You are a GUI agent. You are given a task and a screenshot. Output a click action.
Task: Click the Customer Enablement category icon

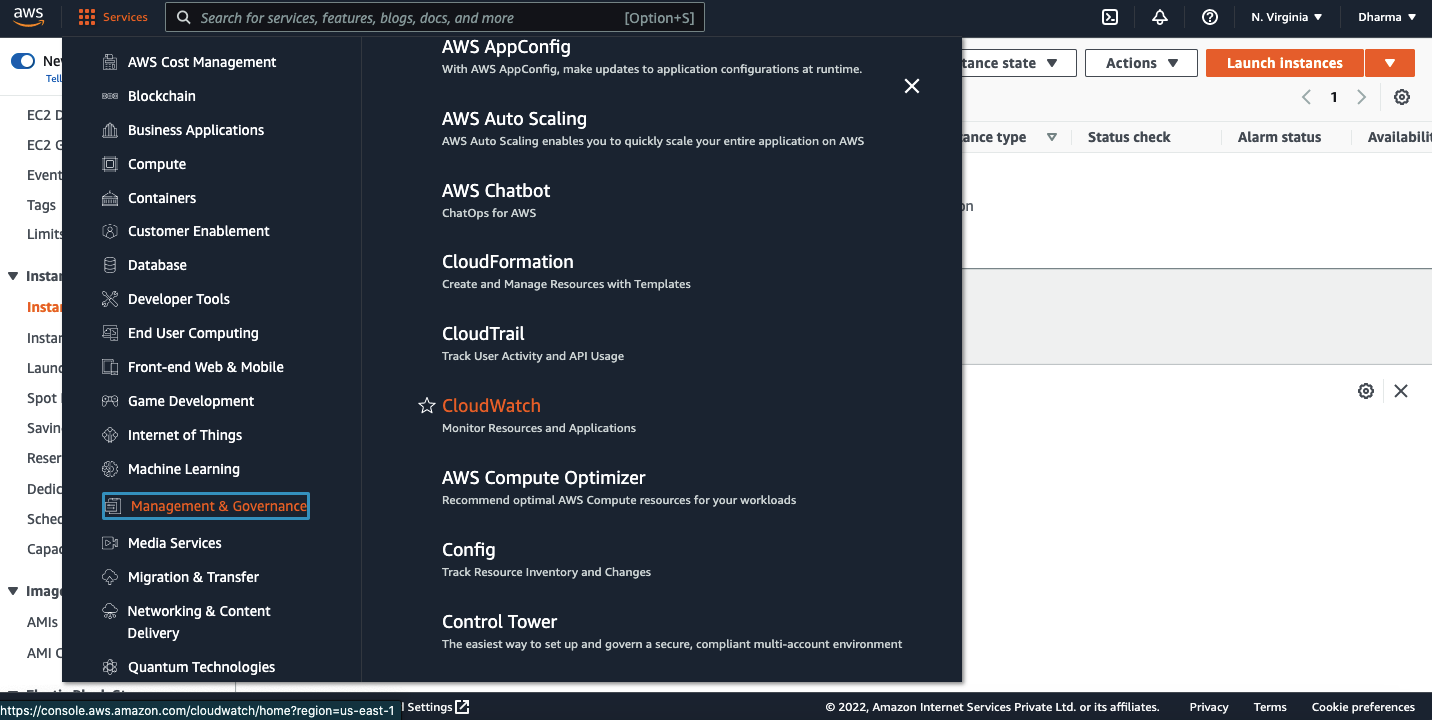[110, 231]
